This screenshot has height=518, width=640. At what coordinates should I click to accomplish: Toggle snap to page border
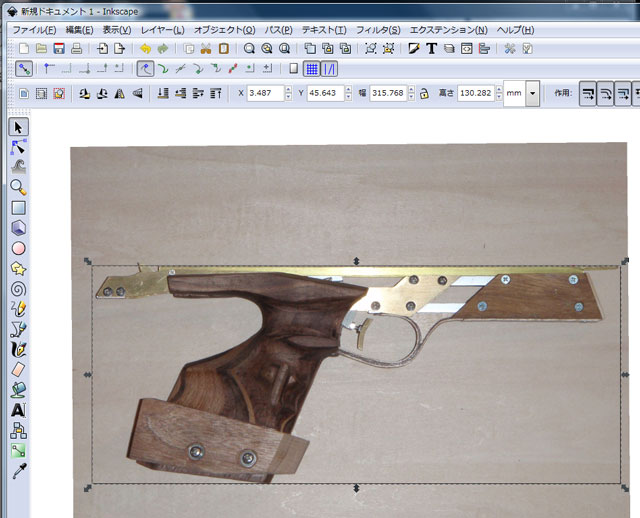point(293,69)
